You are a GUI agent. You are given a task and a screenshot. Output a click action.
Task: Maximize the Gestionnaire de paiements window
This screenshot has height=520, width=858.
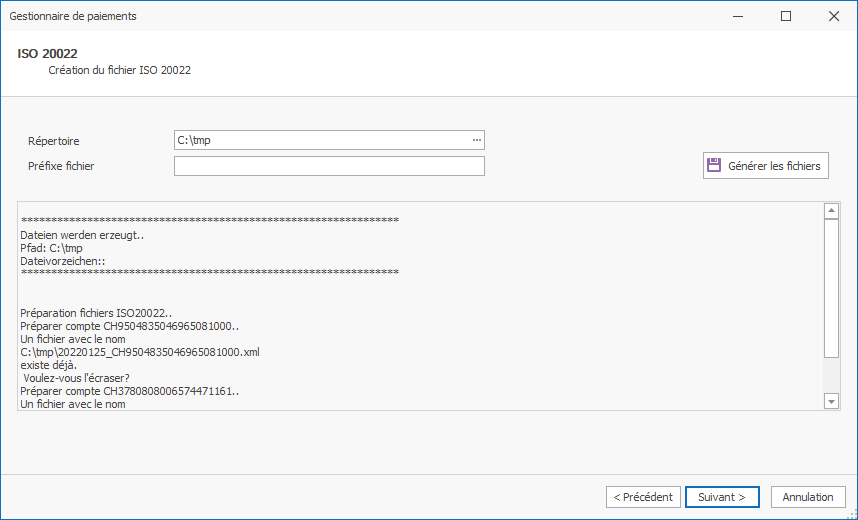[x=786, y=16]
